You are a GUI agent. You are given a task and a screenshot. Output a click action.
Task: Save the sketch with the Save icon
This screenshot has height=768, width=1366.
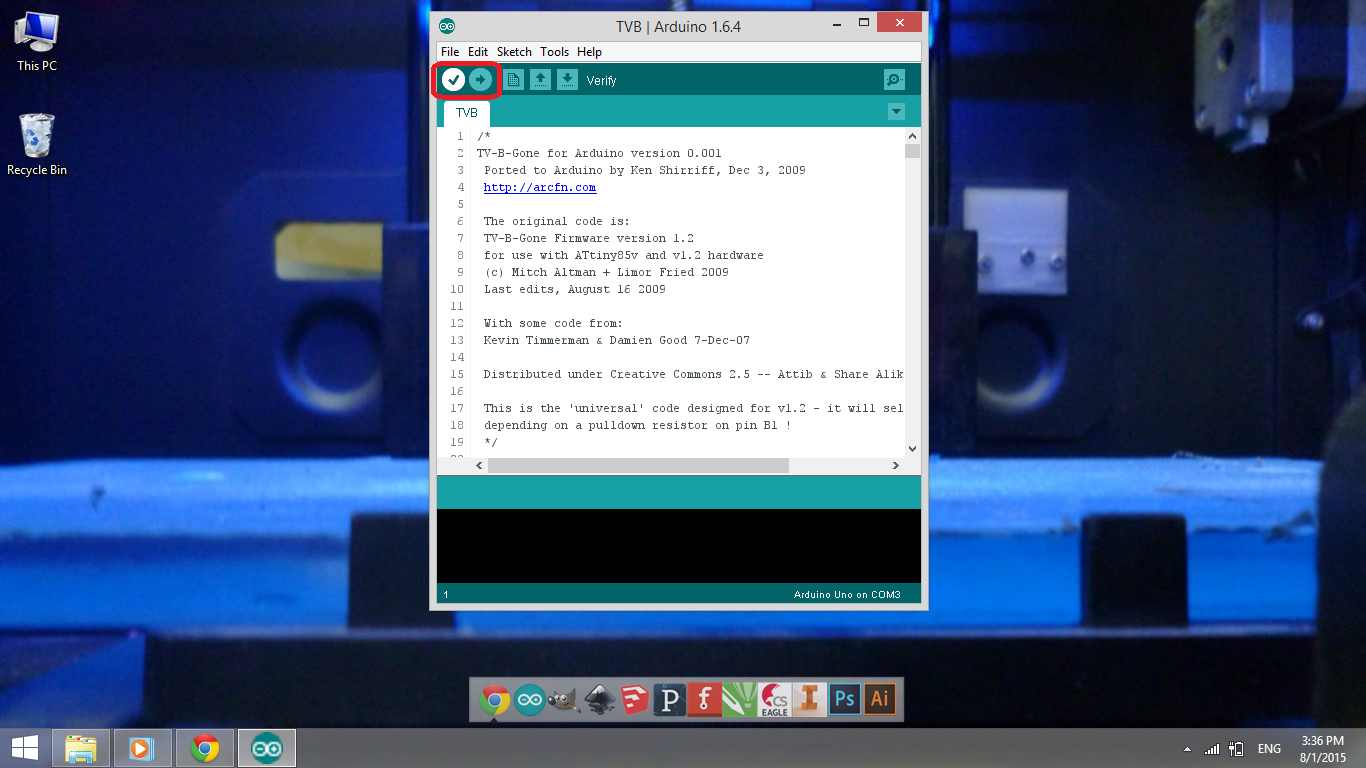pos(567,80)
